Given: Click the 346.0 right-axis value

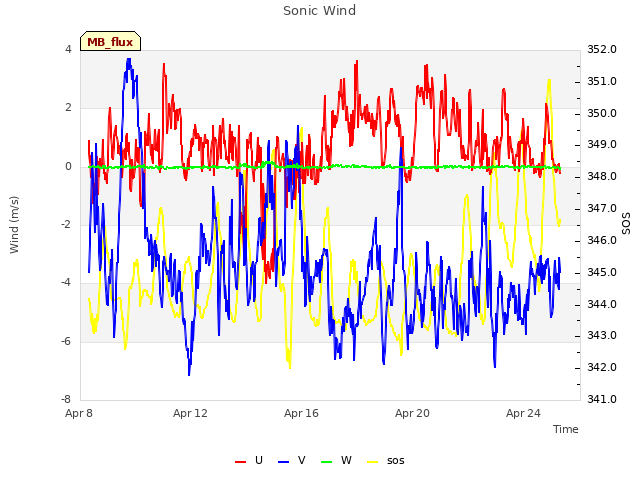Looking at the screenshot, I should 602,240.
